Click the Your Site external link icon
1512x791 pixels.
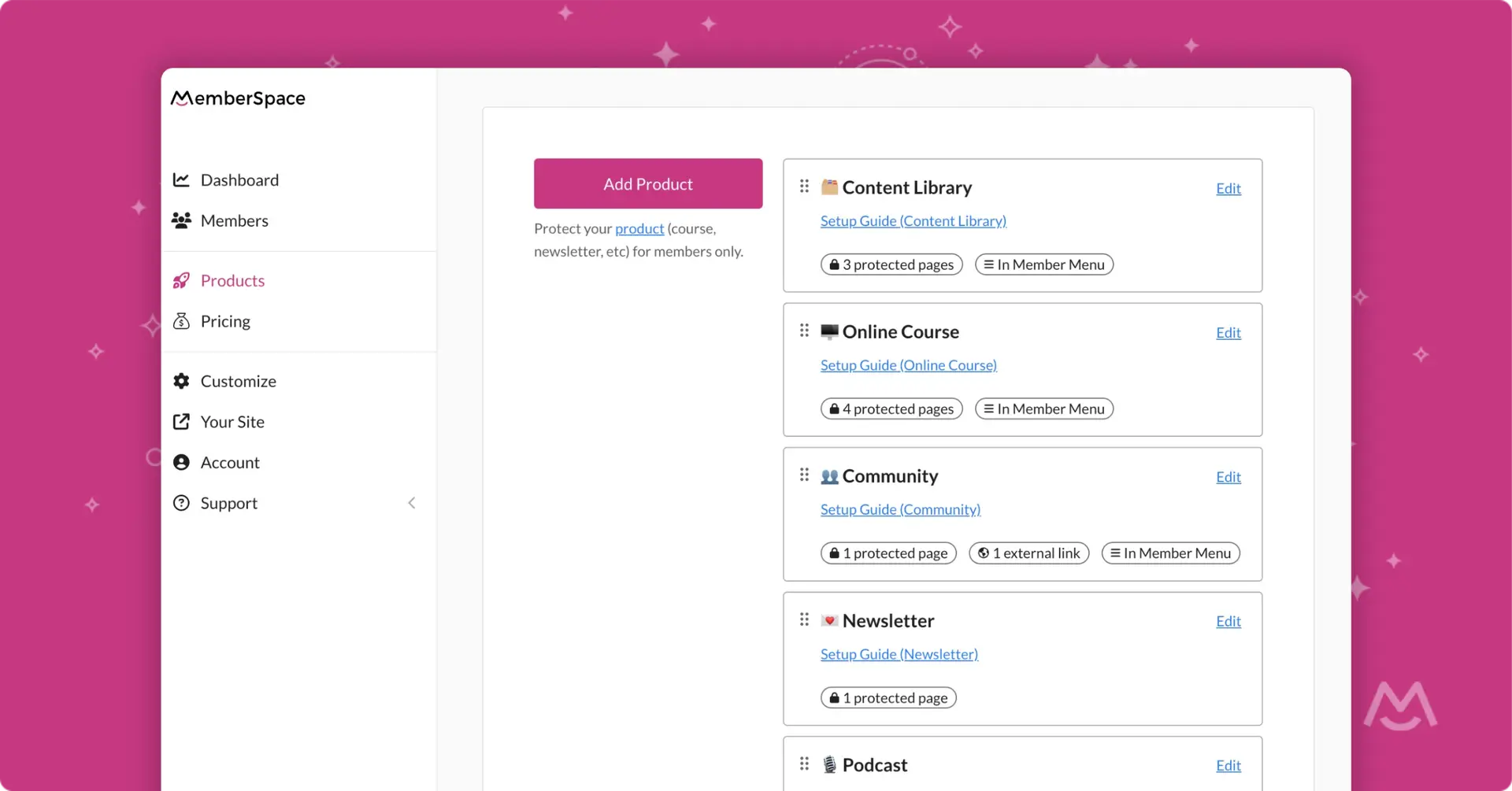pyautogui.click(x=181, y=422)
